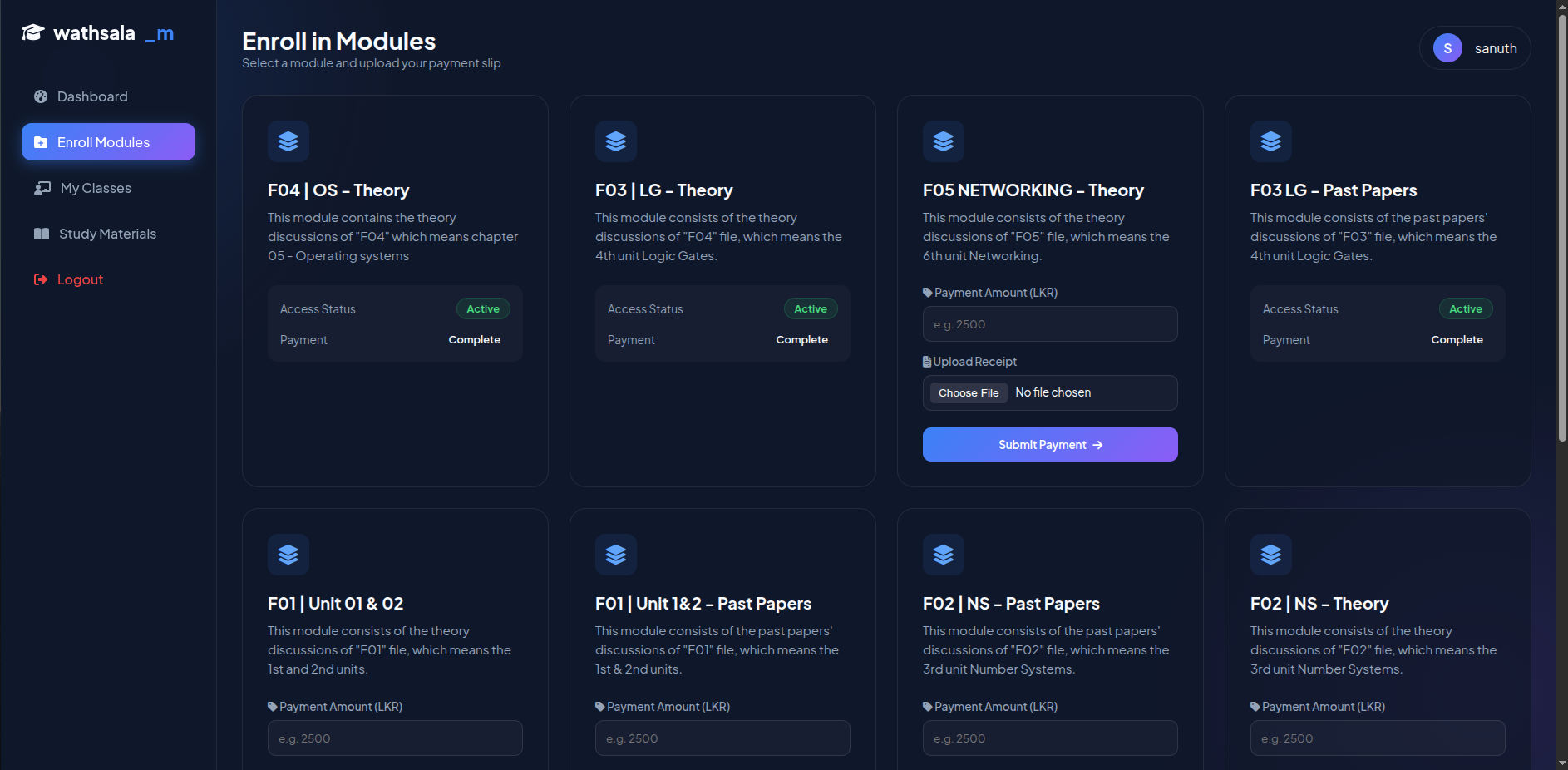Viewport: 1568px width, 770px height.
Task: Focus payment amount field for F02 NS Past Papers
Action: click(x=1050, y=738)
